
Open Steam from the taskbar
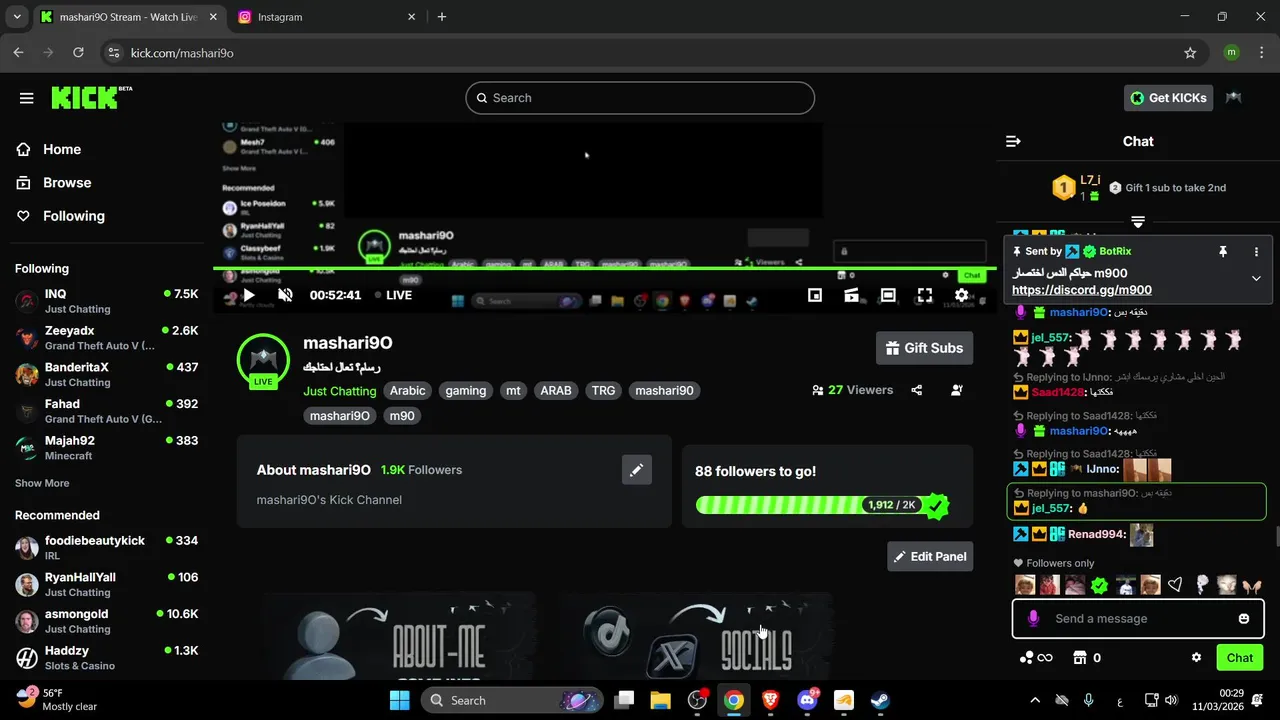point(880,700)
